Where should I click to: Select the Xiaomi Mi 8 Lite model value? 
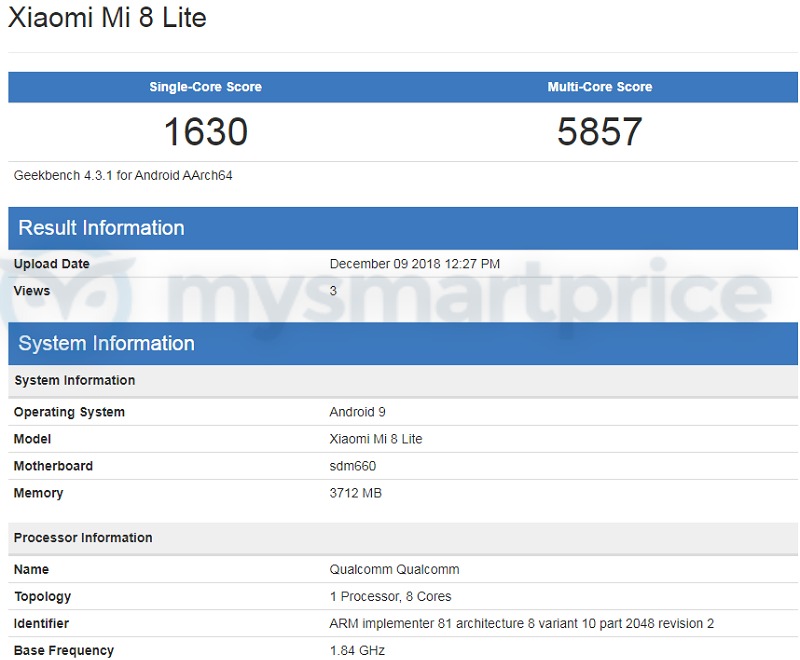tap(376, 439)
